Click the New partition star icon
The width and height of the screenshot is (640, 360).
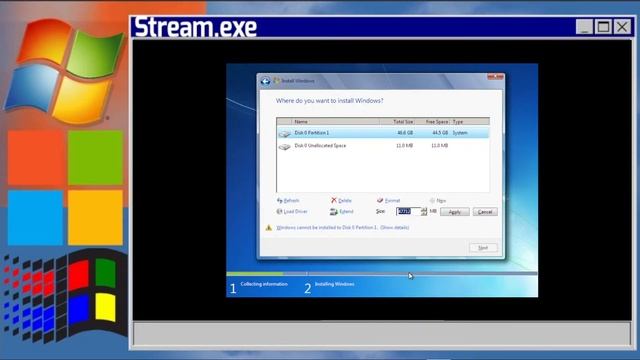pos(432,200)
